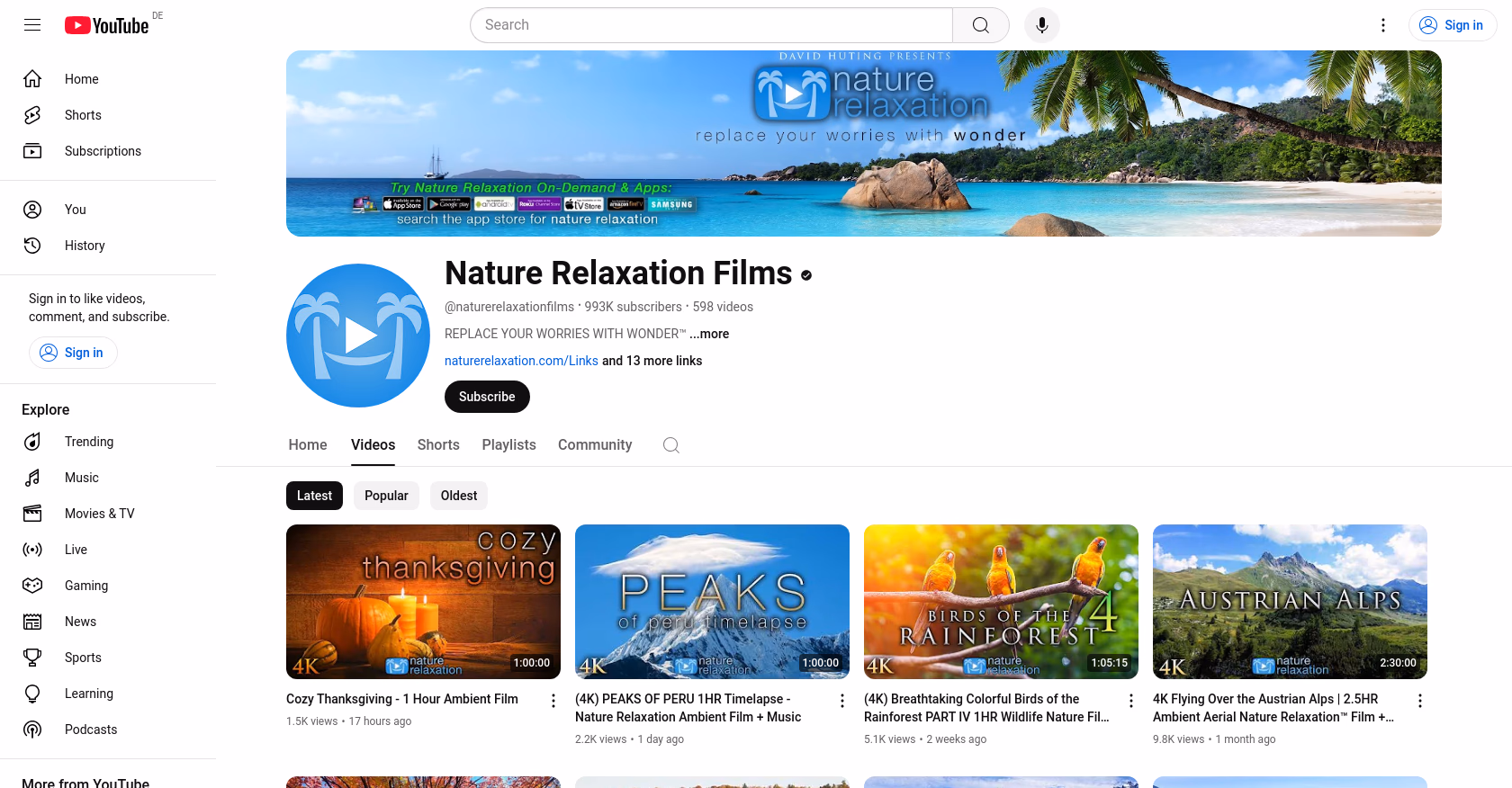Open Subscriptions in sidebar

(108, 151)
